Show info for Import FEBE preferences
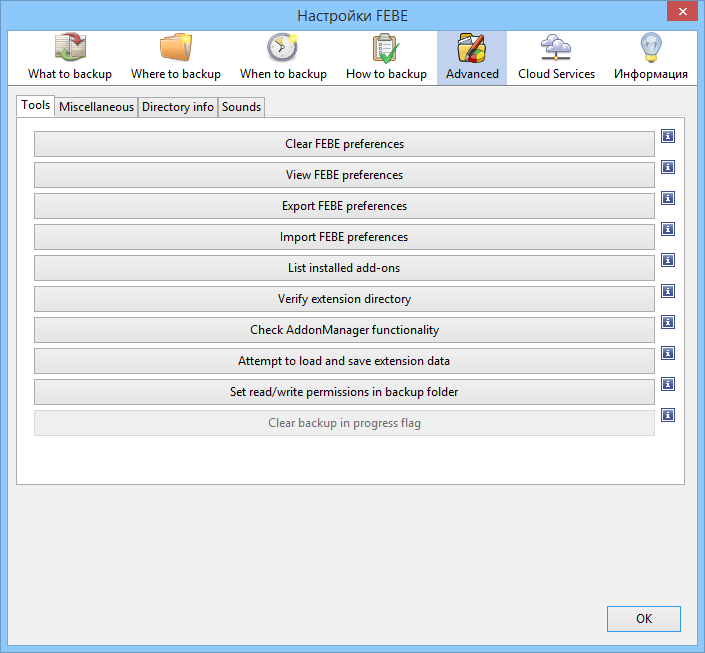Viewport: 705px width, 653px height. pyautogui.click(x=668, y=229)
